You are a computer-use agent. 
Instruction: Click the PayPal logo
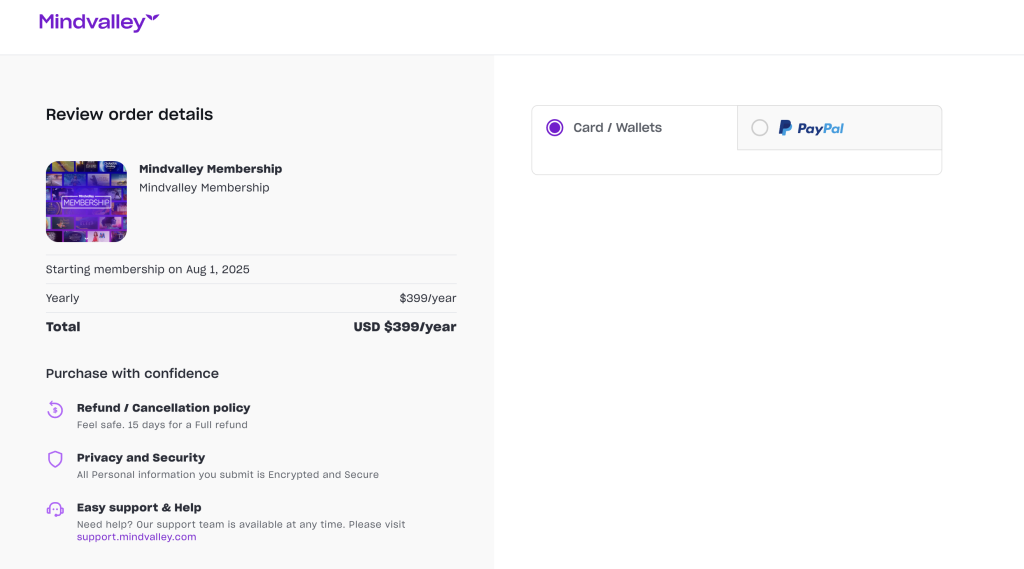pos(811,128)
